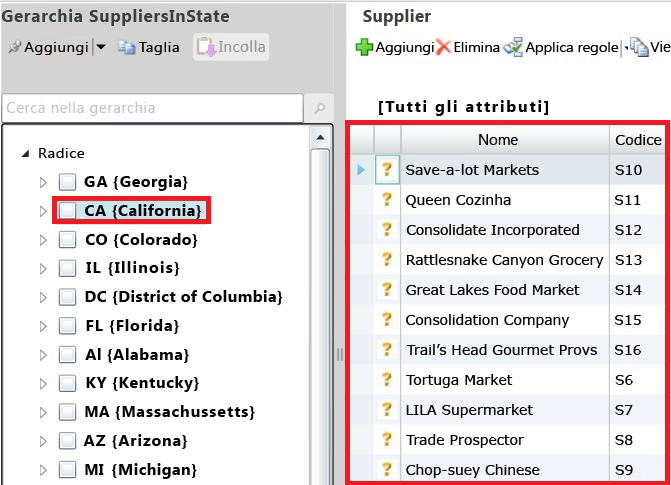This screenshot has width=671, height=485.
Task: Expand the DC {District of Columbia} node
Action: pyautogui.click(x=43, y=298)
